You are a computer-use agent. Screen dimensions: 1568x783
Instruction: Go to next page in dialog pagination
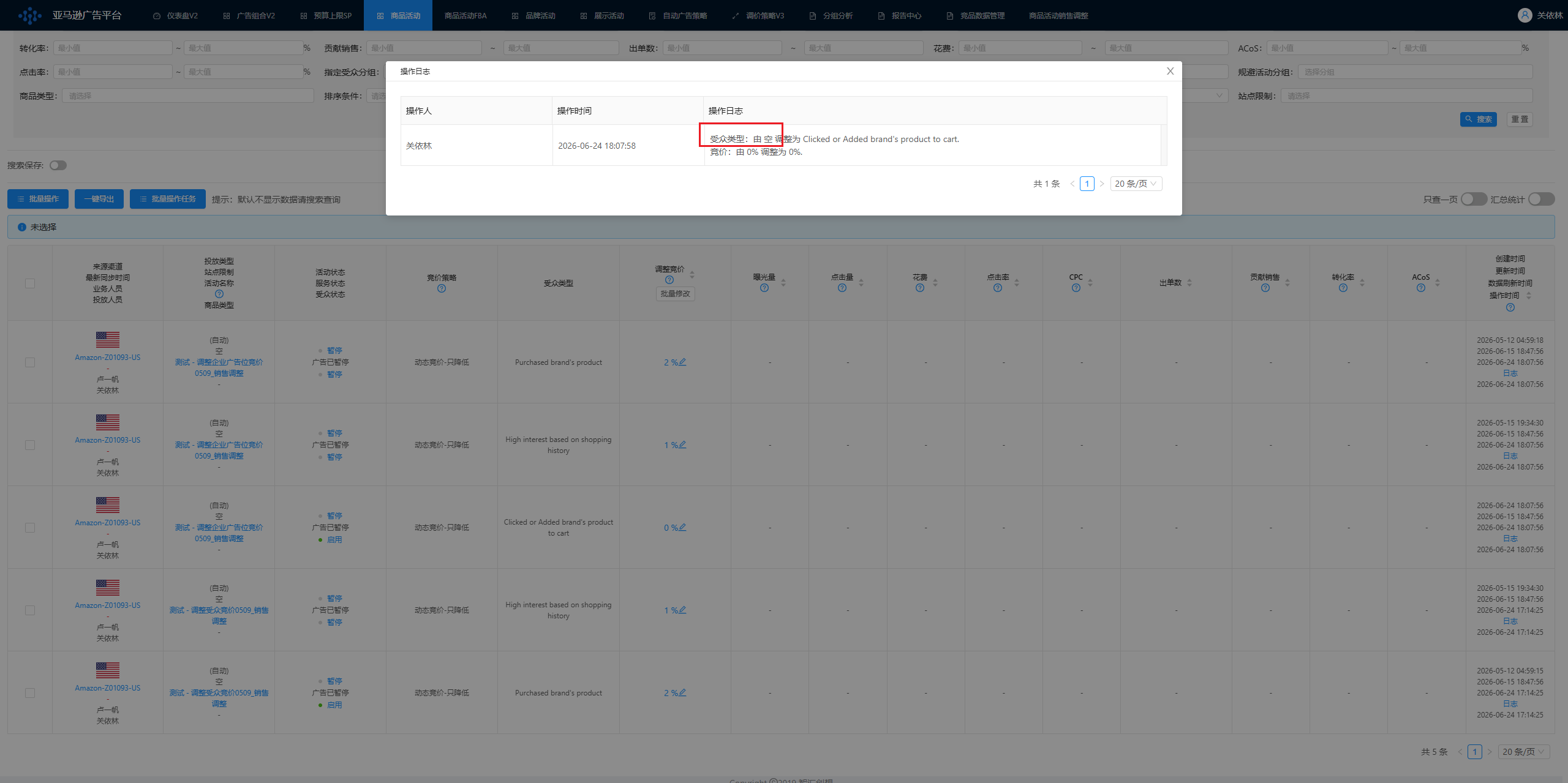(x=1102, y=184)
